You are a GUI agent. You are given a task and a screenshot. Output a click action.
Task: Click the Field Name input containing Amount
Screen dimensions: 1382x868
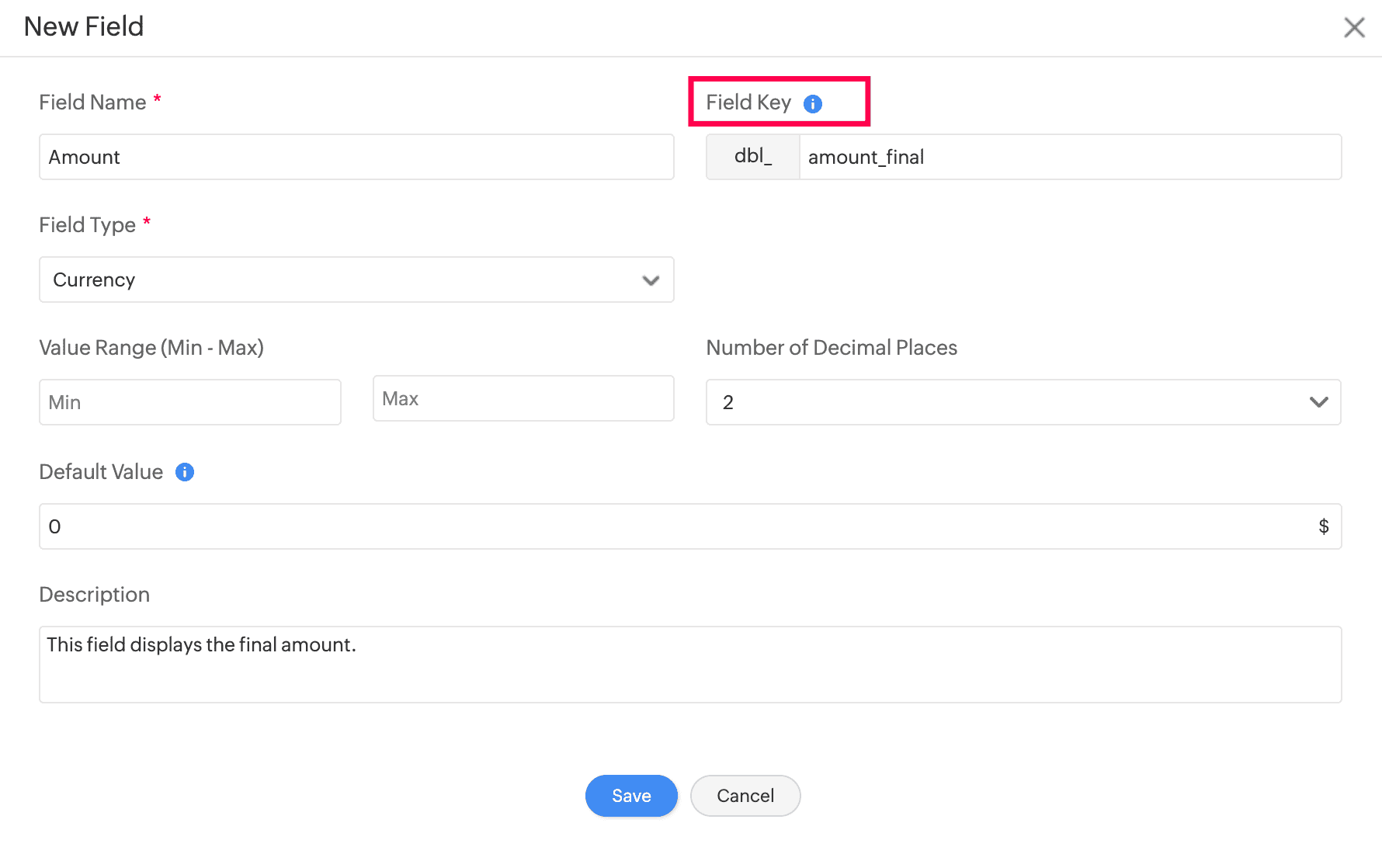[356, 157]
